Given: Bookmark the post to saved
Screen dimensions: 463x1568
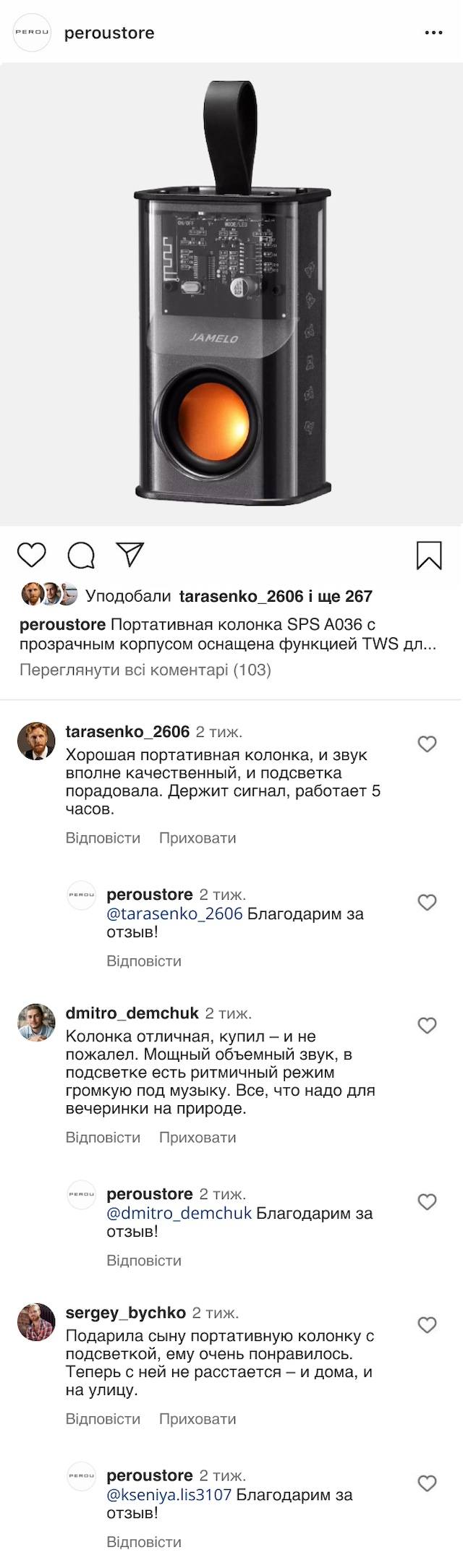Looking at the screenshot, I should [429, 555].
